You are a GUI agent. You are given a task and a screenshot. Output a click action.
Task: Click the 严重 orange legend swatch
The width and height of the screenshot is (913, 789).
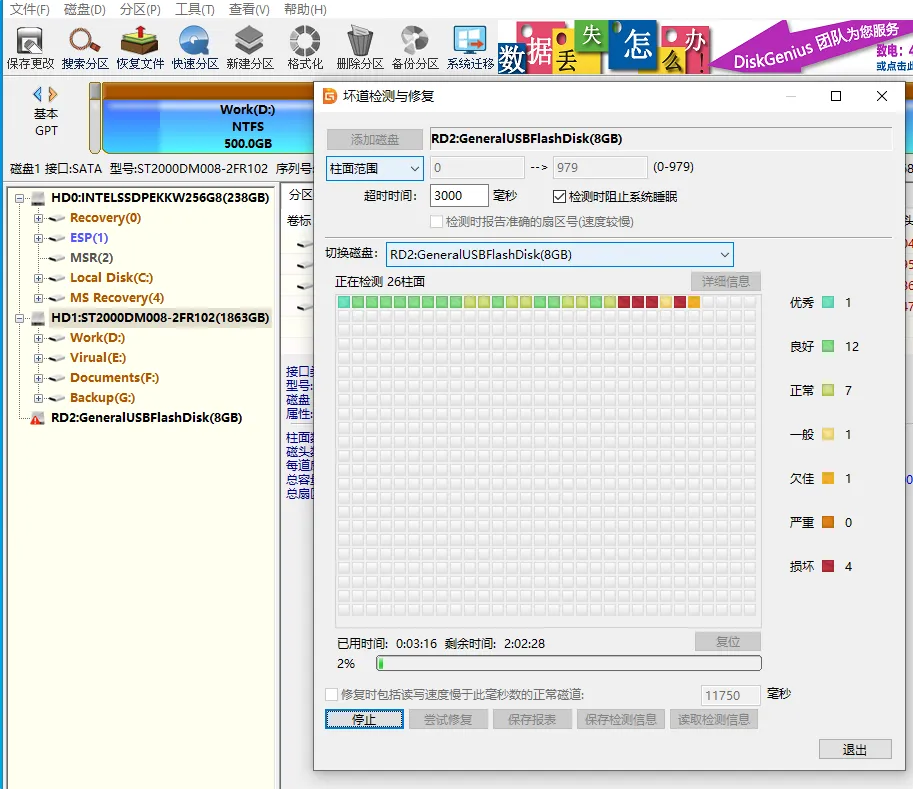tap(828, 522)
